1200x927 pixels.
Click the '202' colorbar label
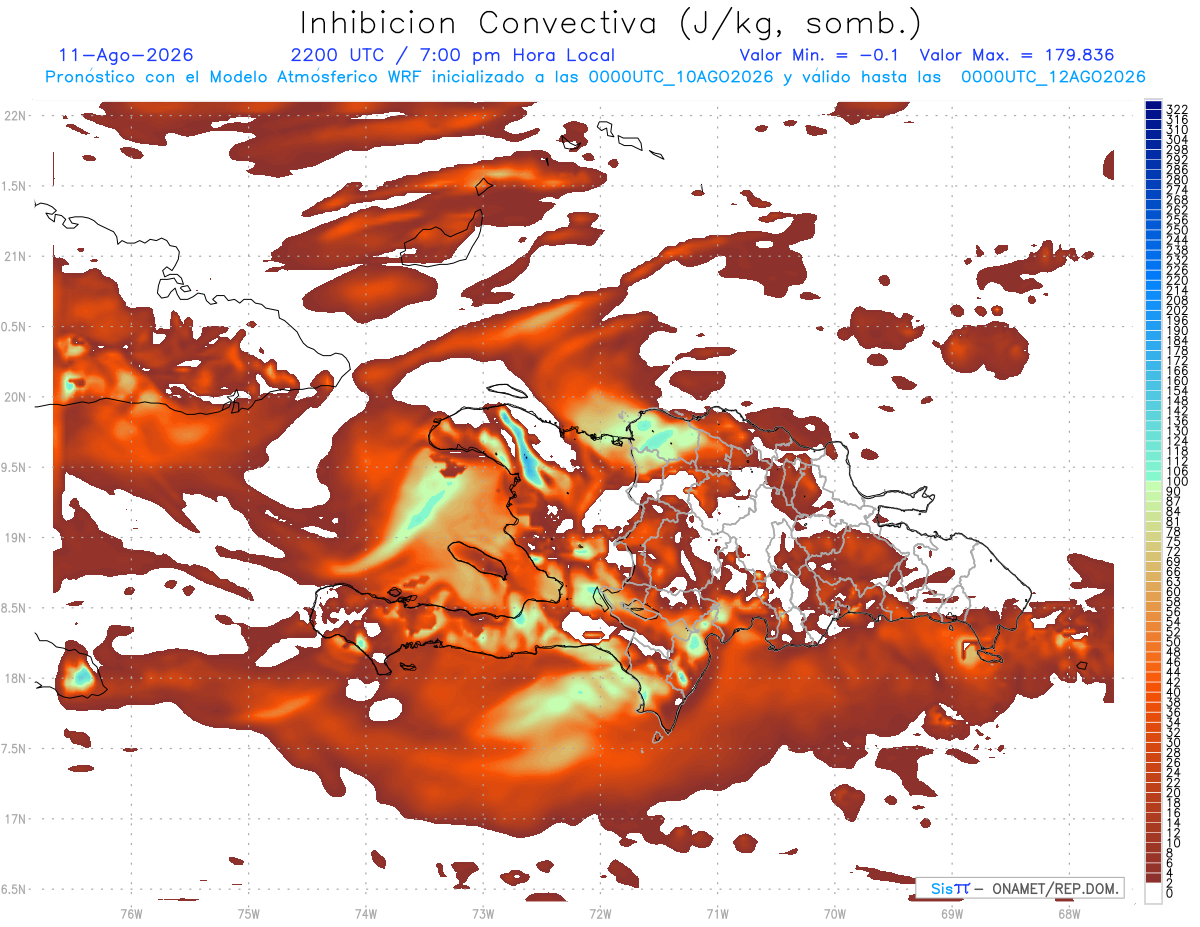[x=1177, y=310]
